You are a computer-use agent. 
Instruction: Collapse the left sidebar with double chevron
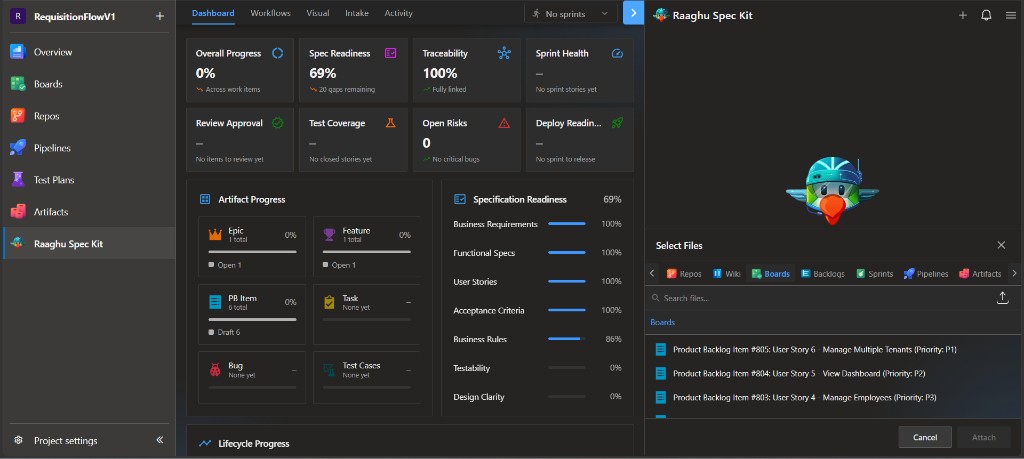[x=159, y=440]
